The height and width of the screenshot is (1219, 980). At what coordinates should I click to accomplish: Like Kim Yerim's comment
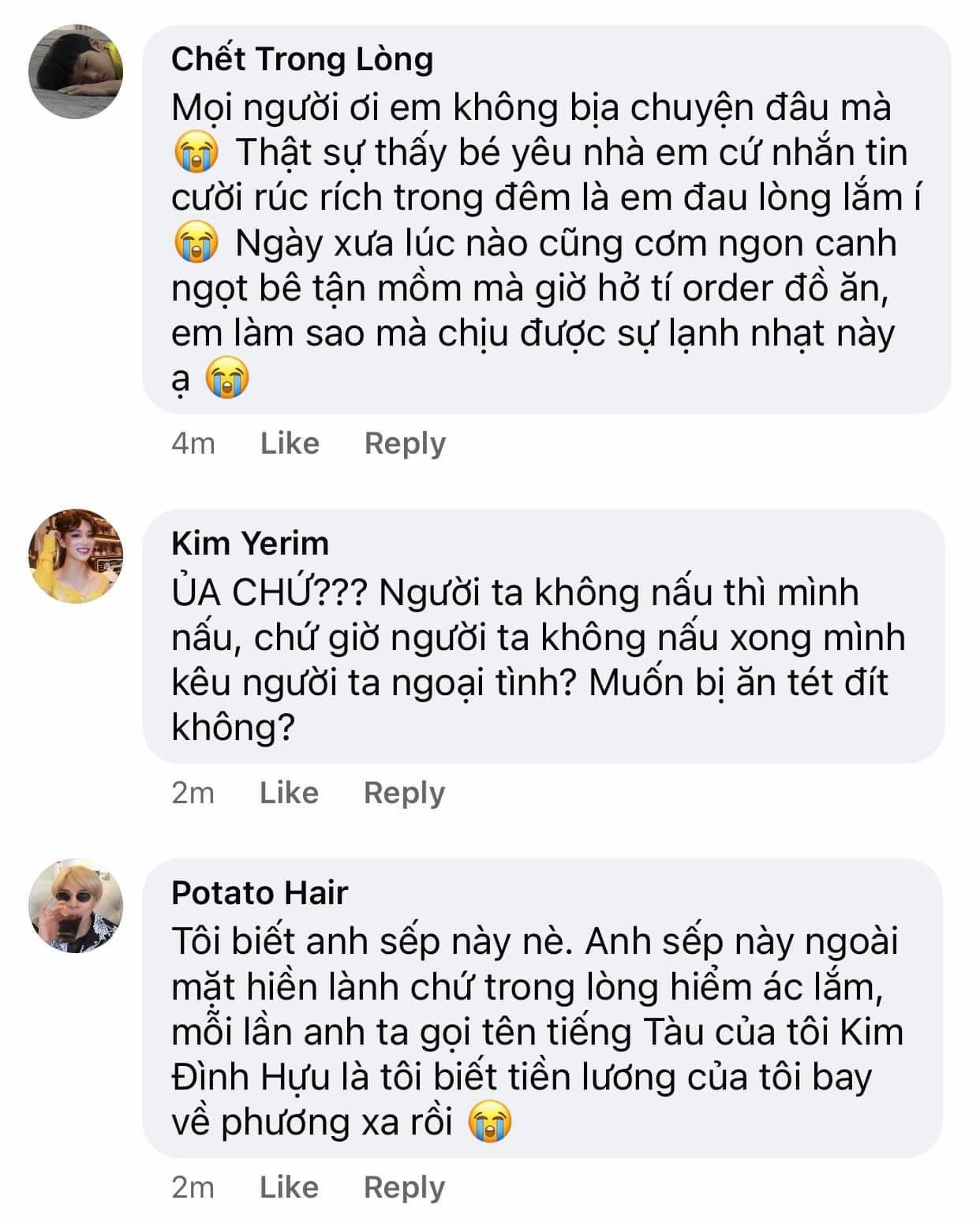pyautogui.click(x=289, y=793)
